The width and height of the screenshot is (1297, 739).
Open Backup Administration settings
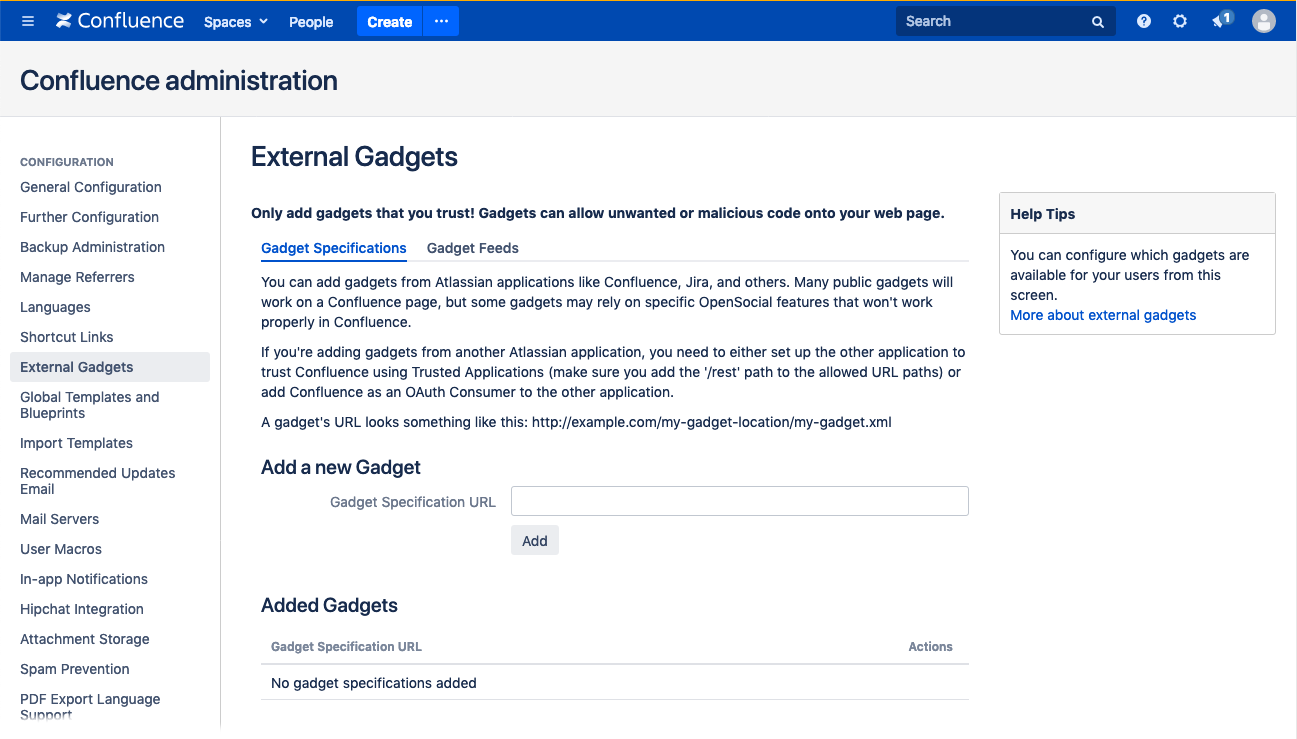click(x=92, y=247)
